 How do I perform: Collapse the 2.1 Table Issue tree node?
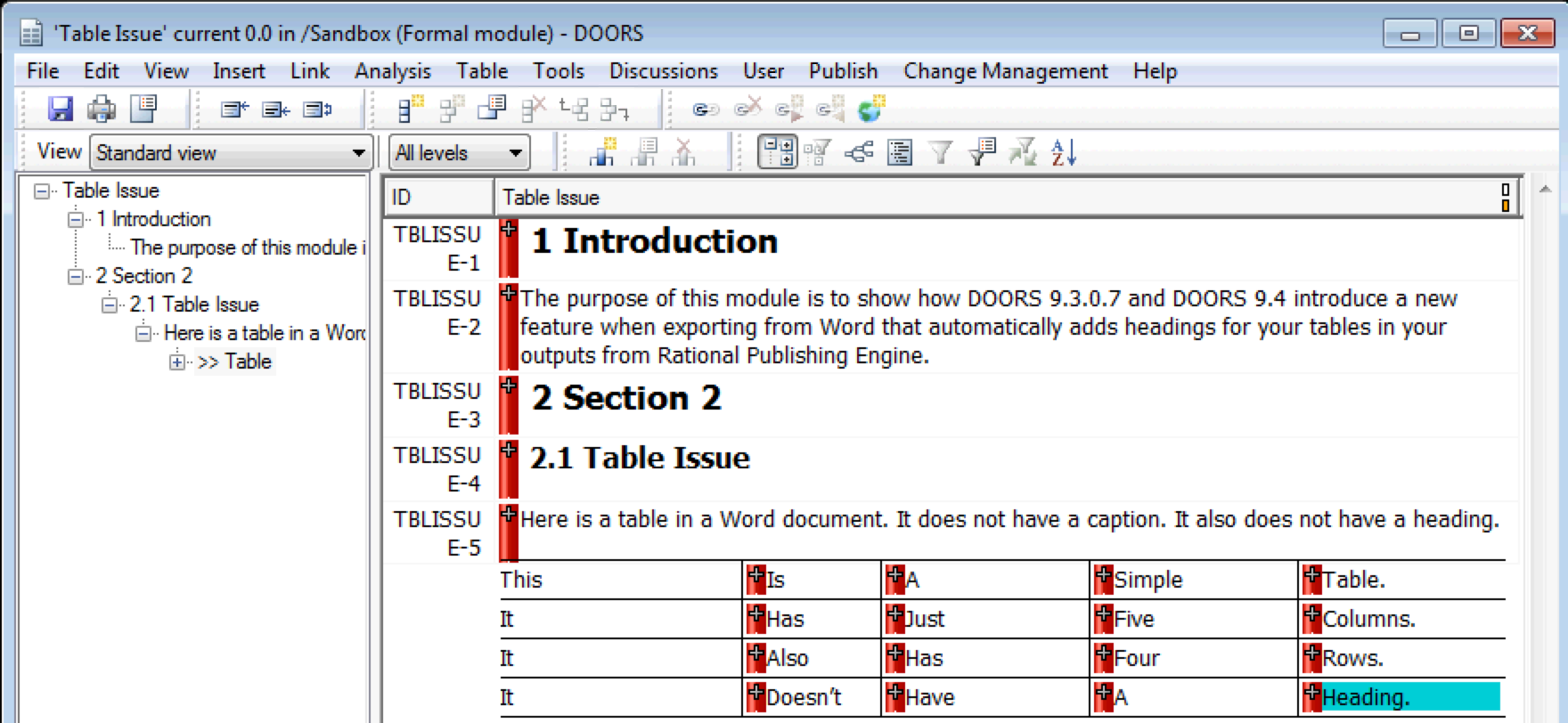tap(109, 305)
